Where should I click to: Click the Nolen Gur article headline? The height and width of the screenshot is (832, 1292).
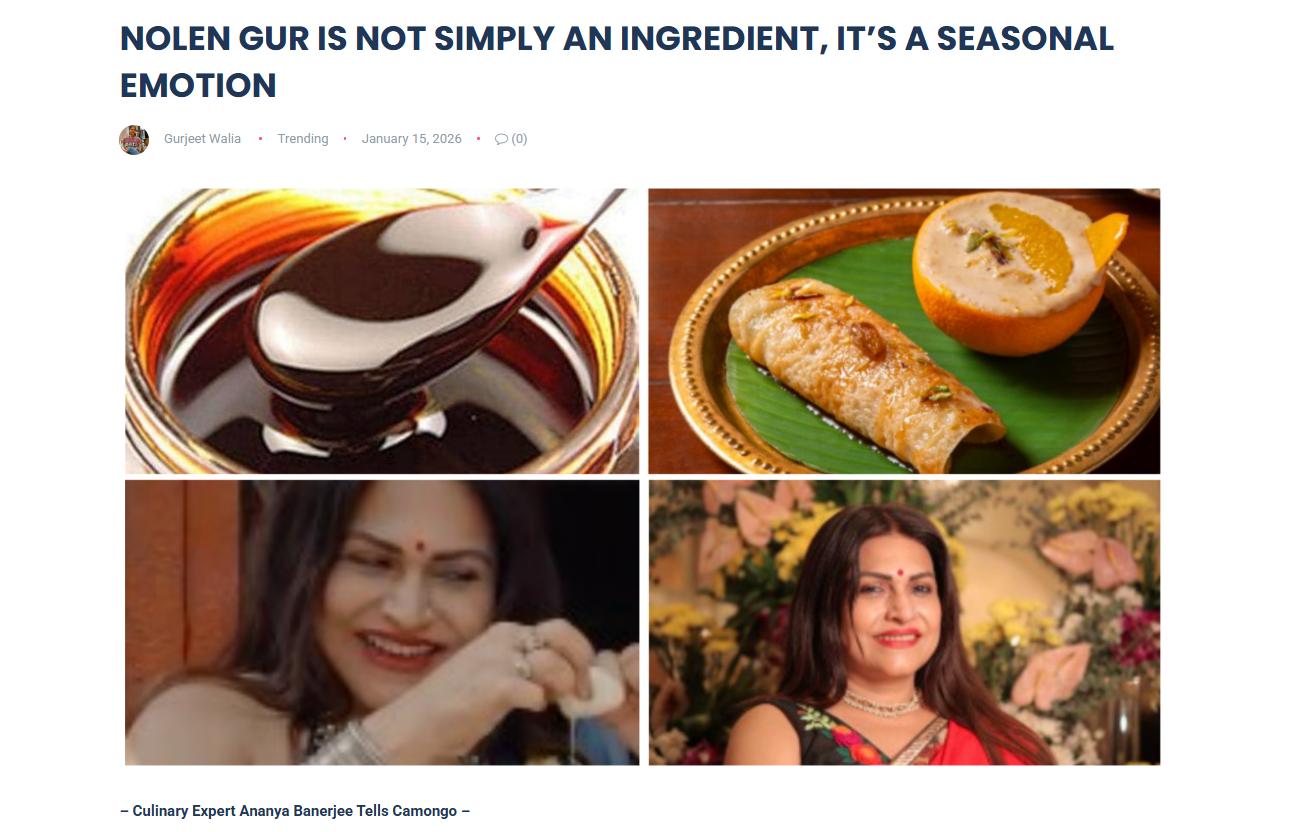coord(617,62)
